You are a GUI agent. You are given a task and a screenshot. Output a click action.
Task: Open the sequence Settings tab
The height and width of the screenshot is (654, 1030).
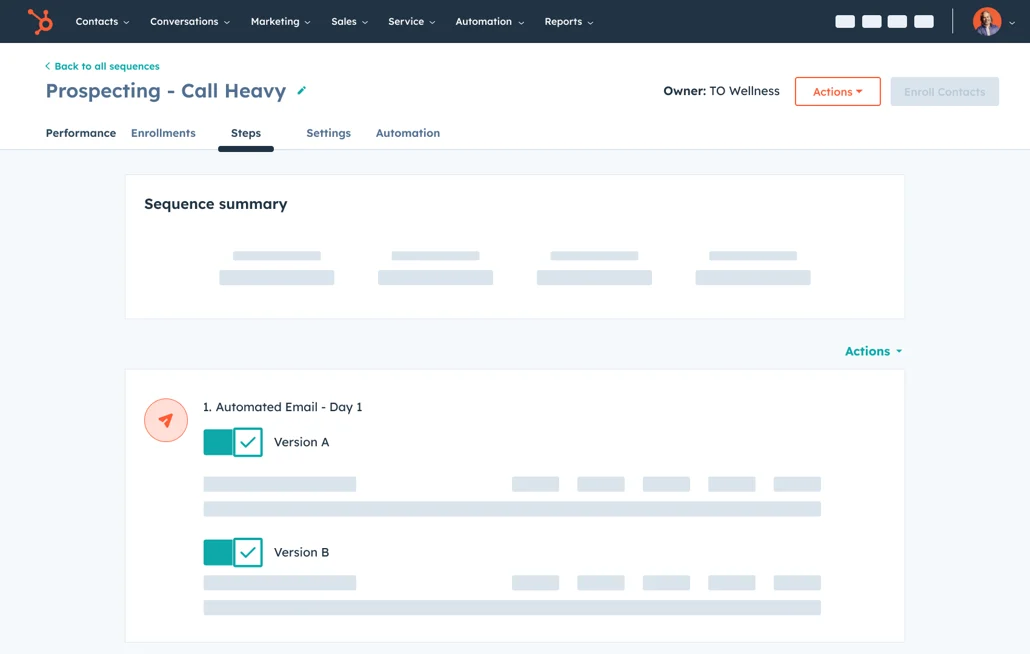(x=329, y=132)
